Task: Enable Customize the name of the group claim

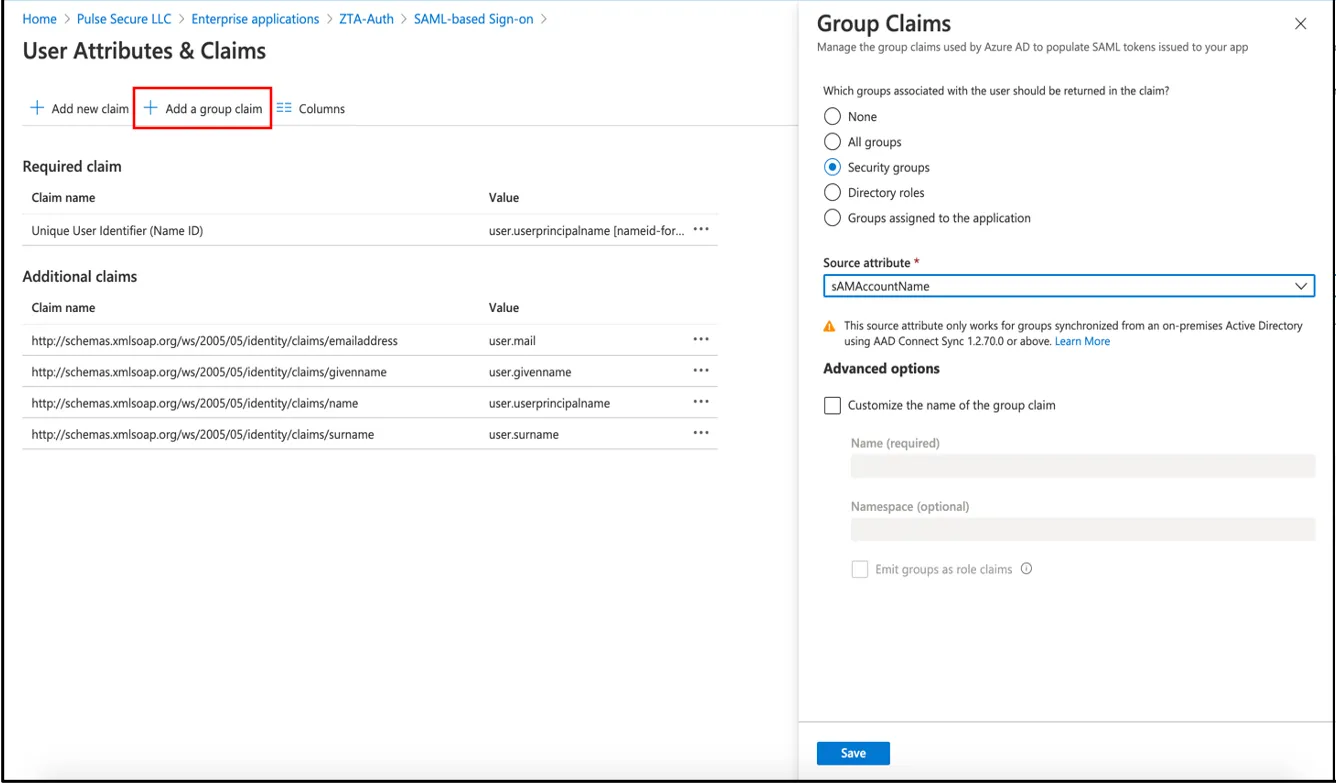Action: tap(832, 405)
